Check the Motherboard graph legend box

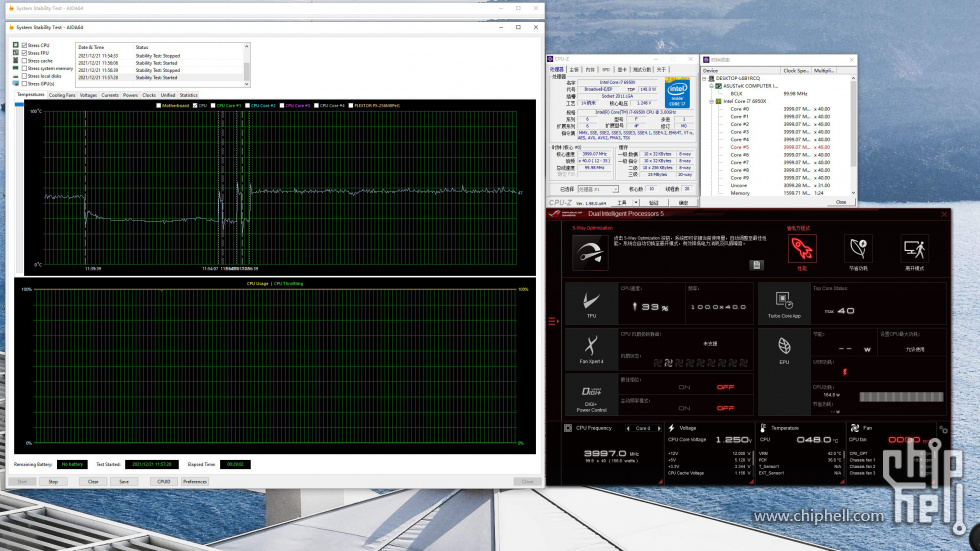tap(158, 106)
